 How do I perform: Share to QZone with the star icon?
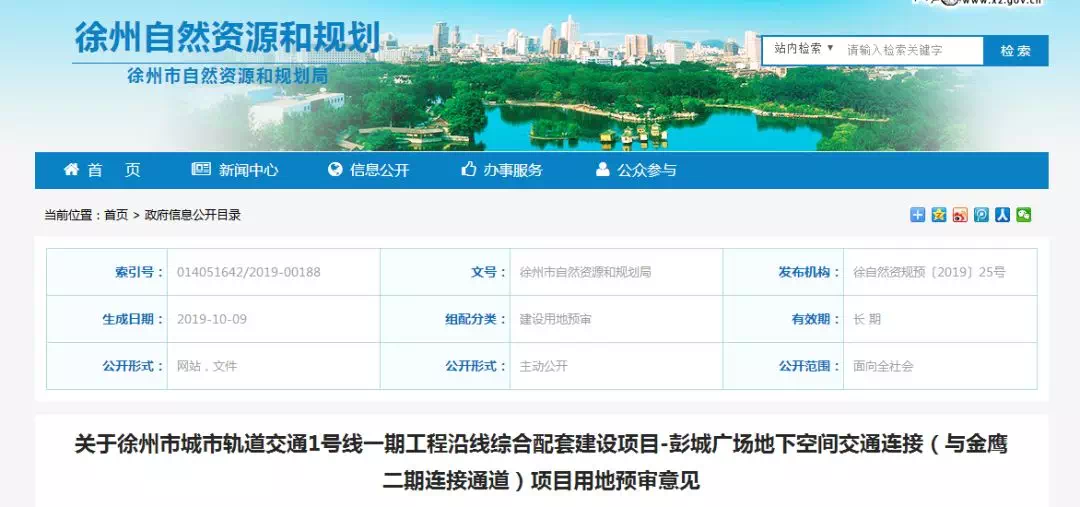point(939,215)
